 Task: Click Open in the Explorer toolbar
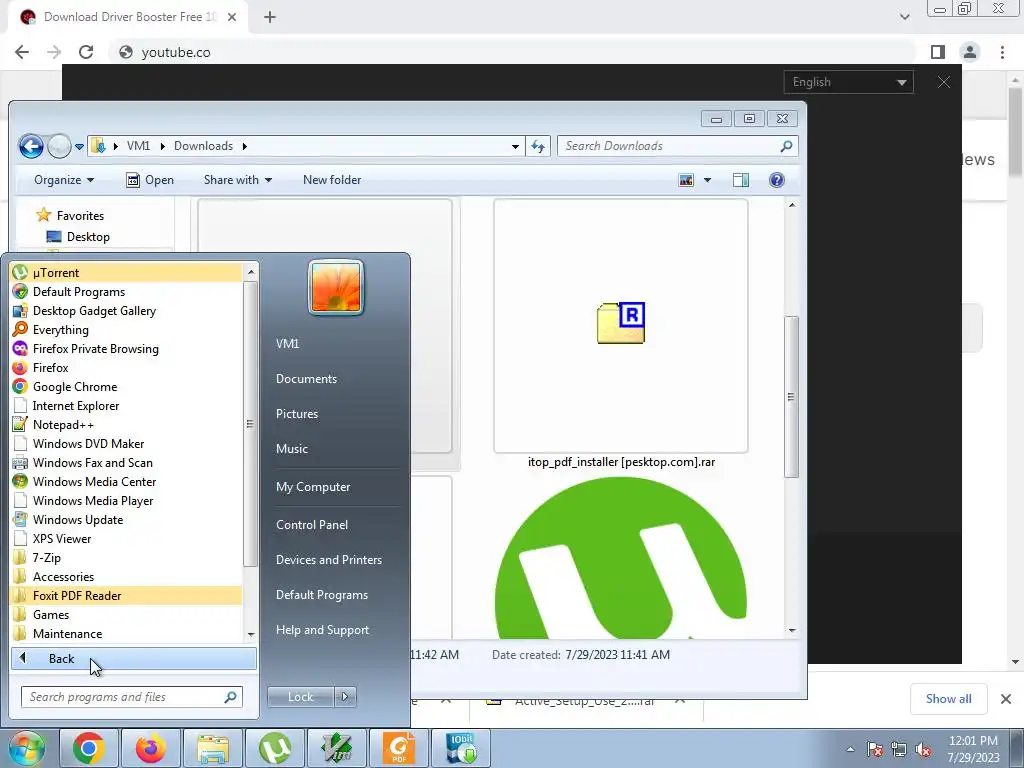tap(150, 180)
